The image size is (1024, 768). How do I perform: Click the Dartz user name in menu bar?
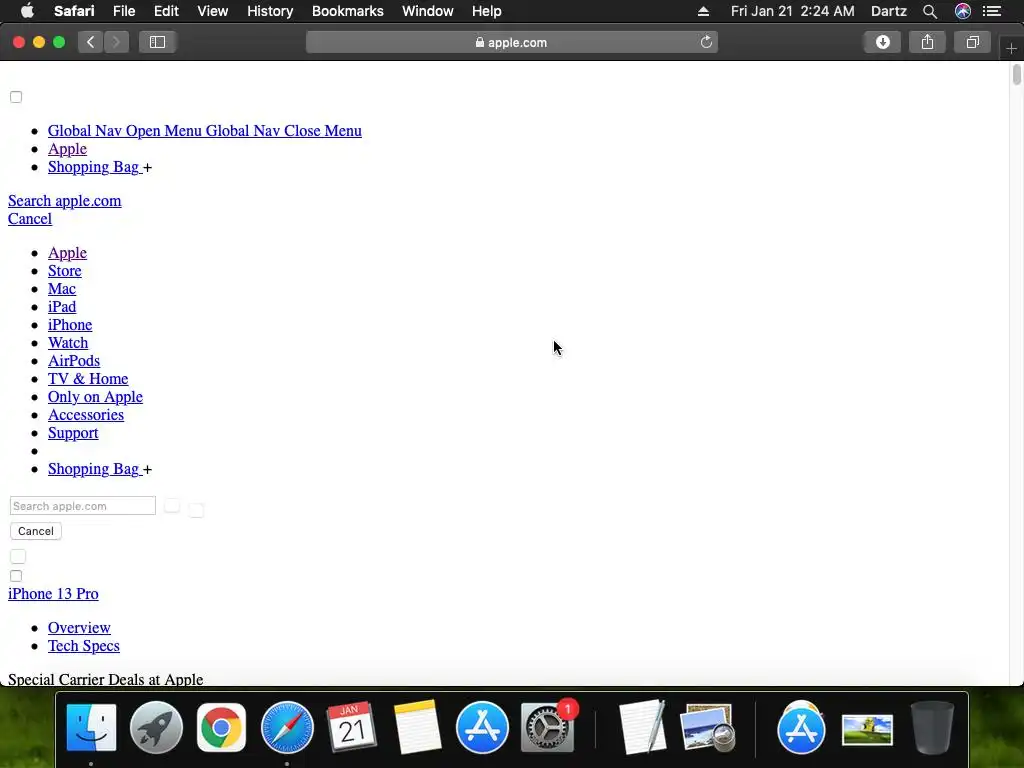(x=889, y=11)
